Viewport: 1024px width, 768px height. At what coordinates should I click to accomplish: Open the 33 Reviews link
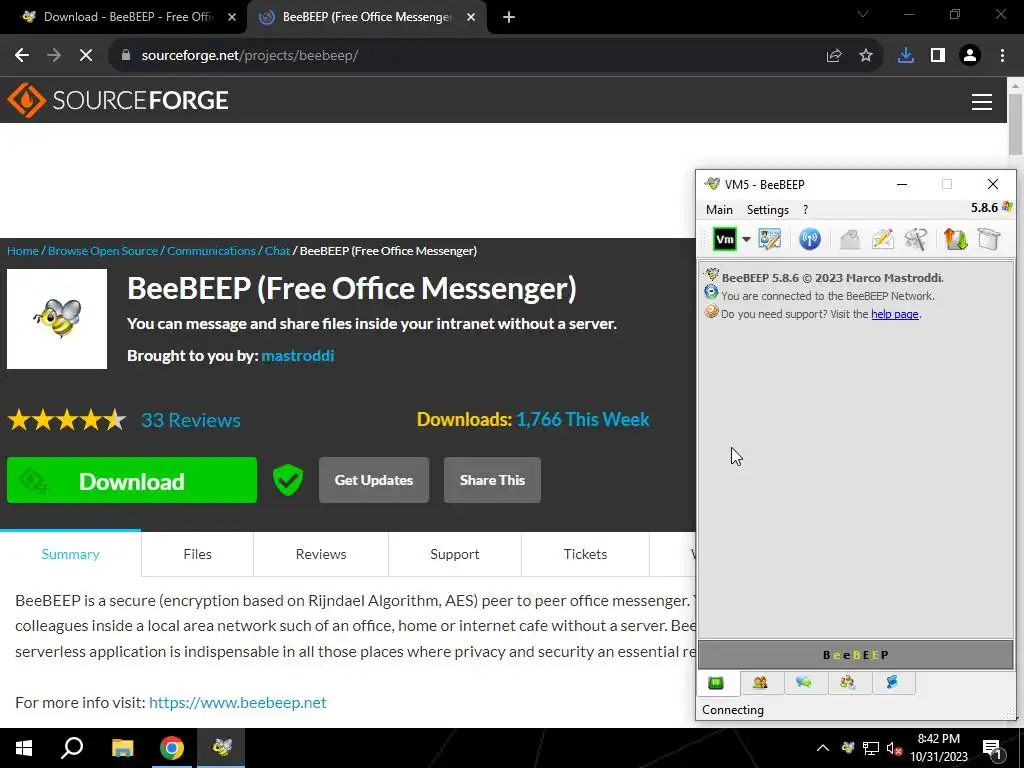tap(191, 420)
